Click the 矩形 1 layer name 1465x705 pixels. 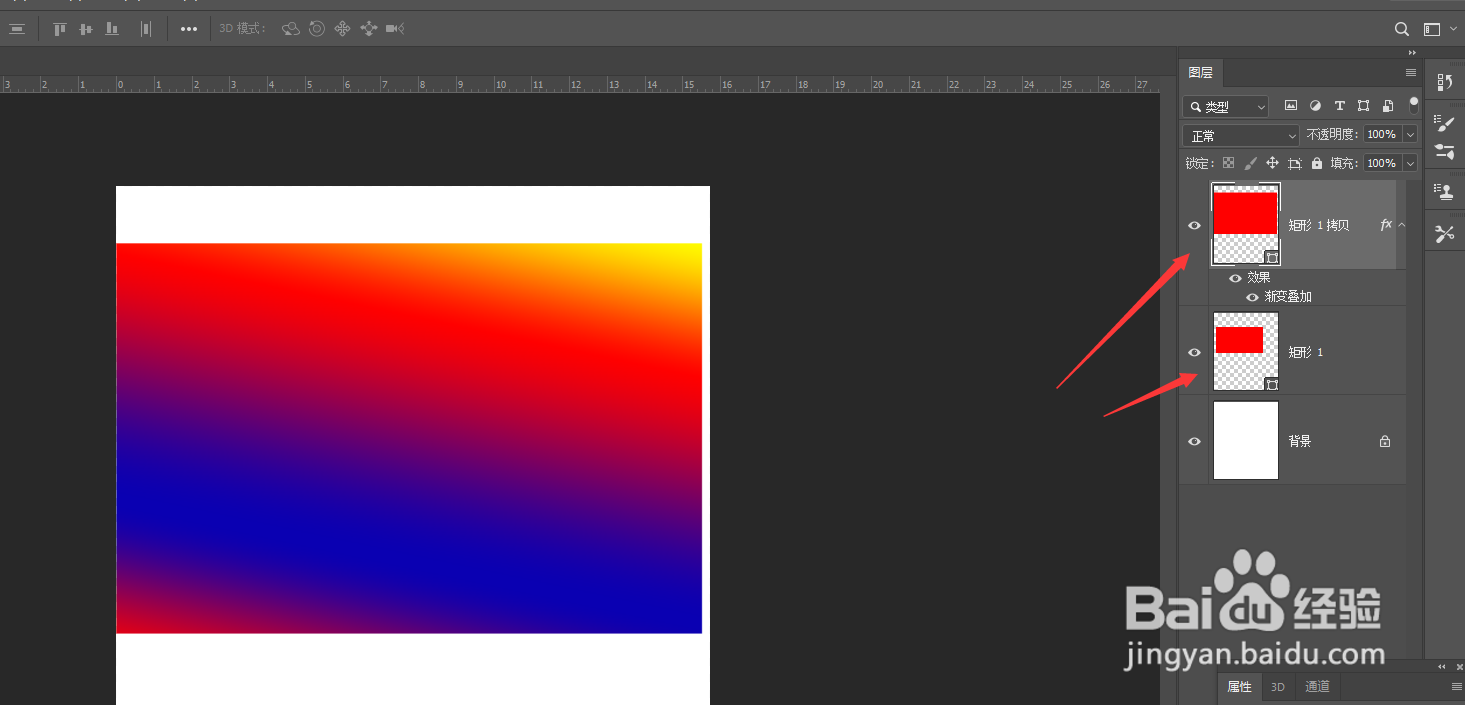(x=1306, y=352)
